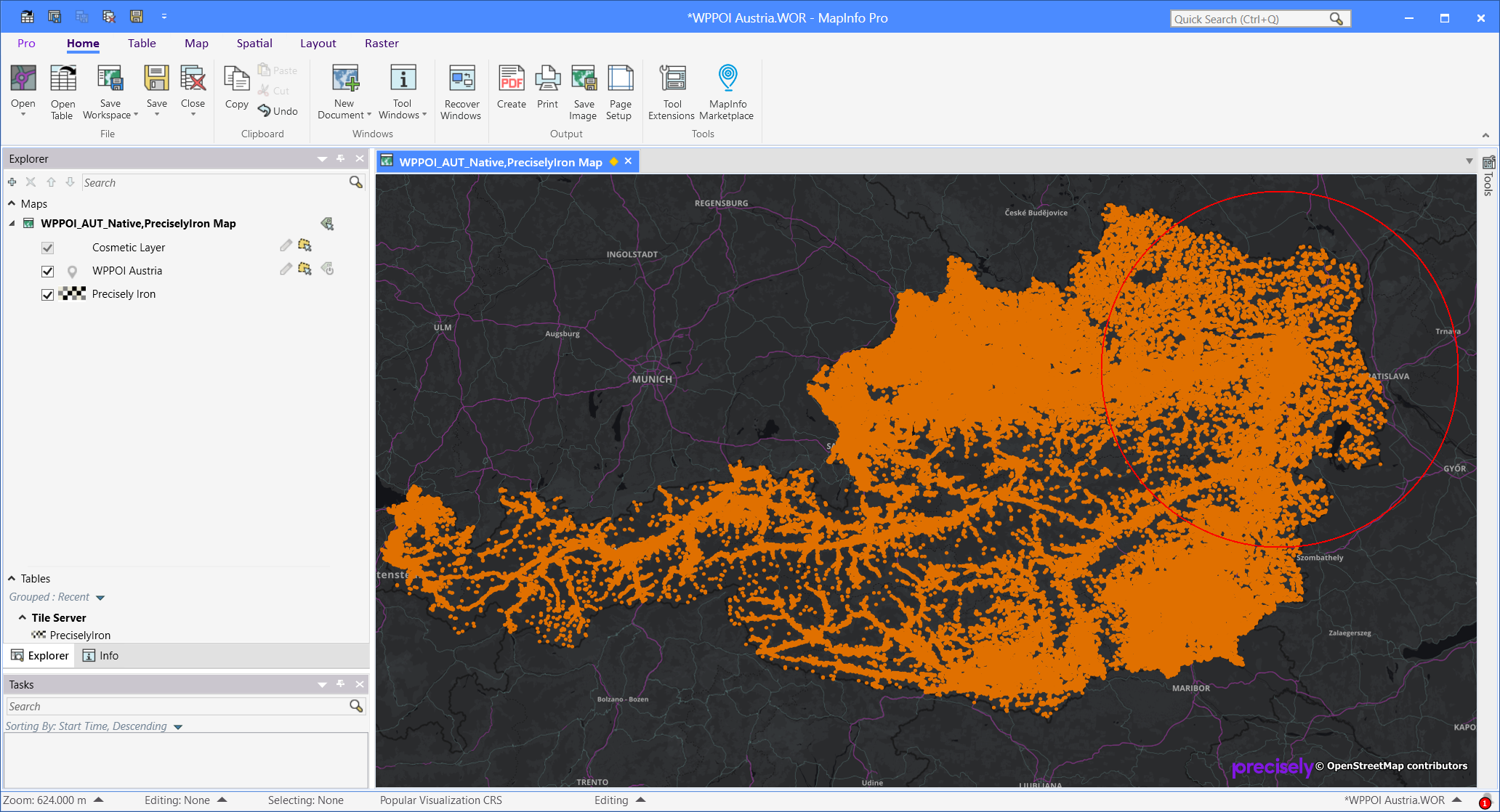
Task: Collapse the Tables section in Explorer
Action: (x=12, y=578)
